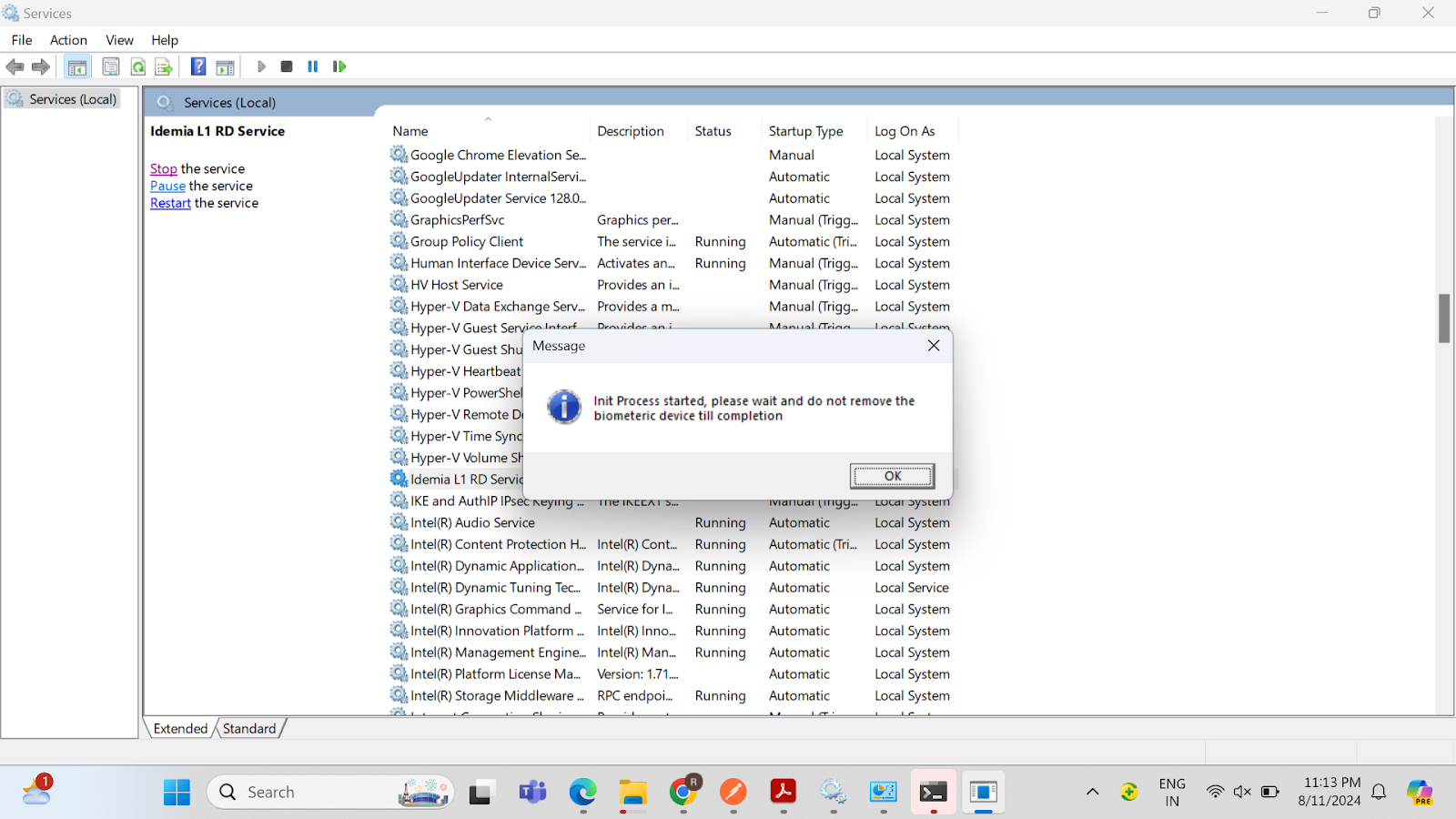1456x819 pixels.
Task: Open the Action menu
Action: (x=68, y=40)
